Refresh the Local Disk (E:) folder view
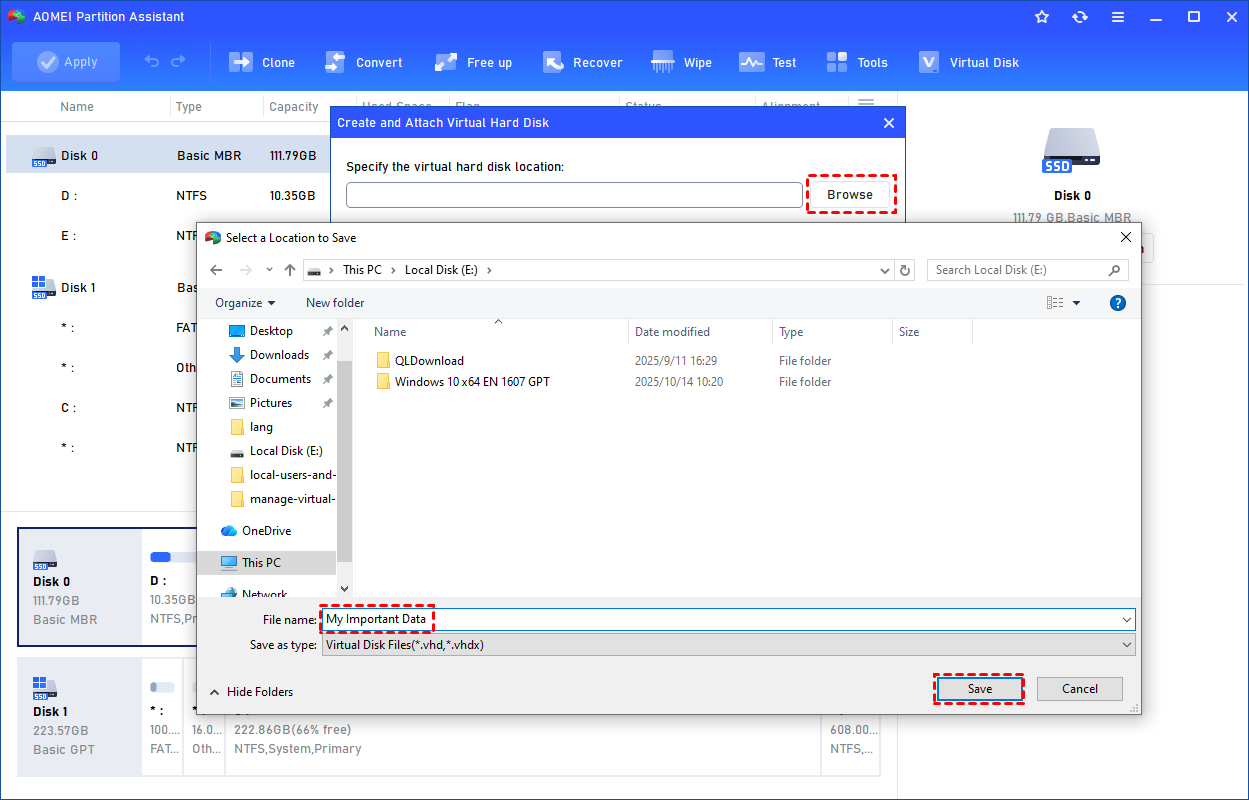 (906, 270)
